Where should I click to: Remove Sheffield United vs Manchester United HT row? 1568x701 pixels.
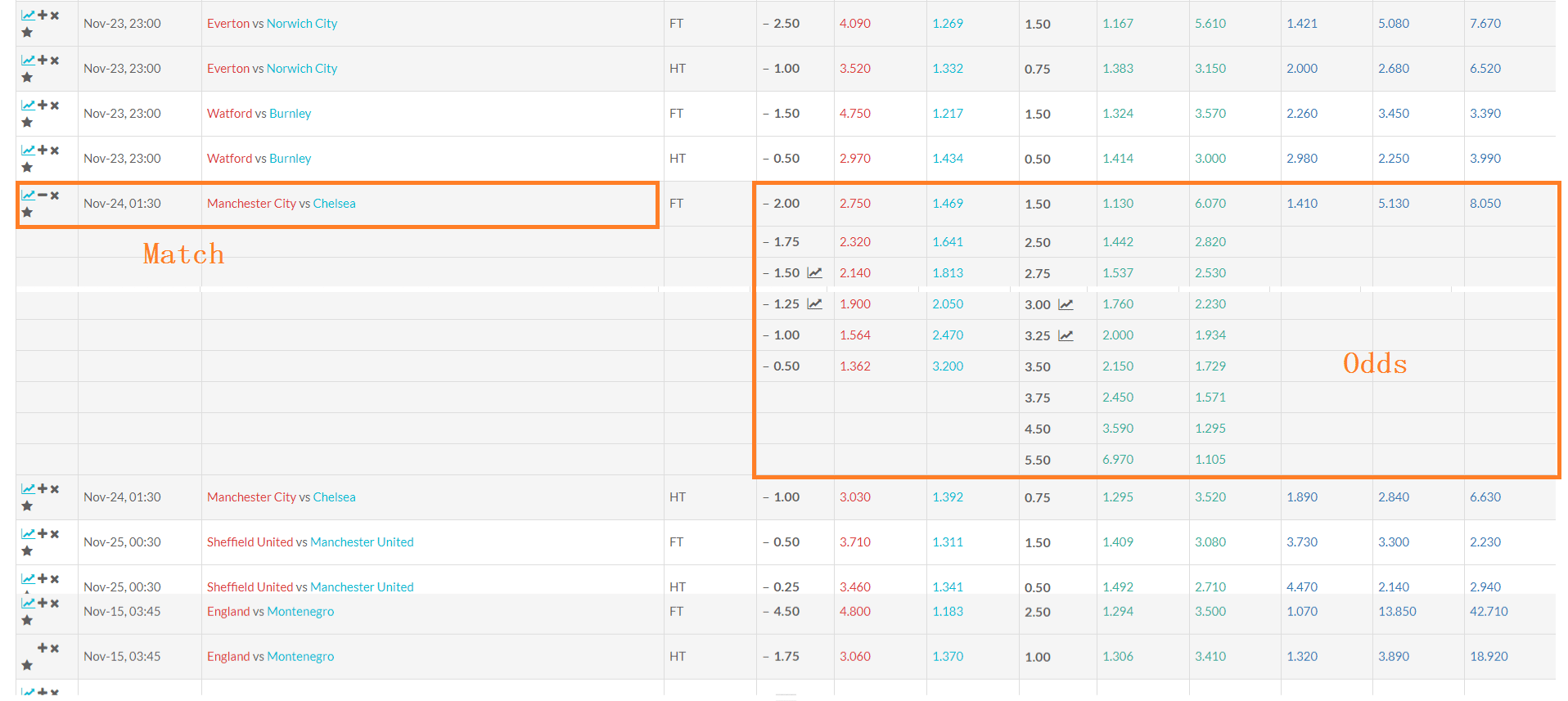(55, 579)
